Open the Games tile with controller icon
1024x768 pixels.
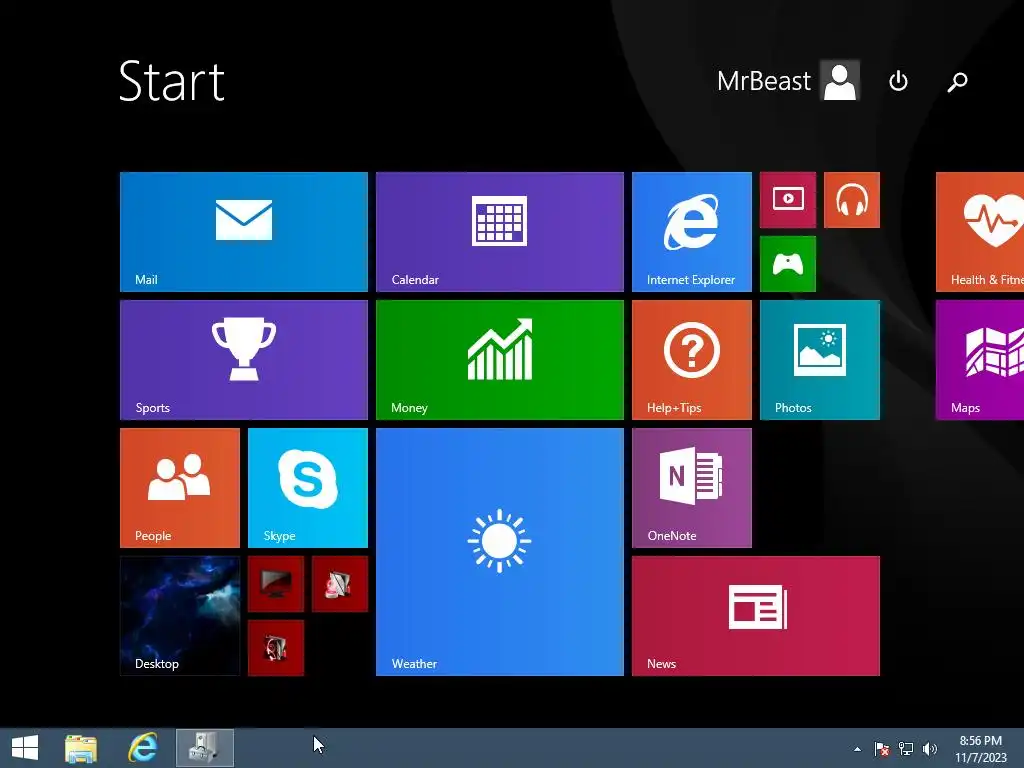788,264
